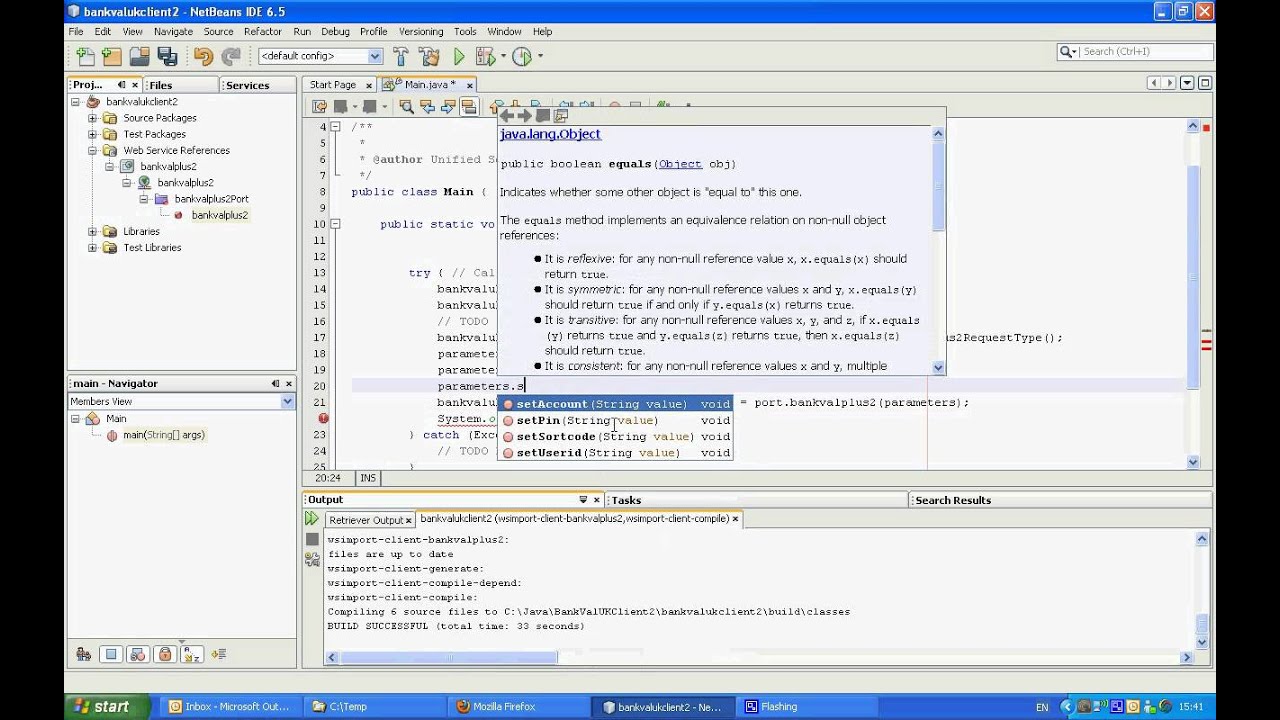Select setSortcode completion item

click(615, 436)
